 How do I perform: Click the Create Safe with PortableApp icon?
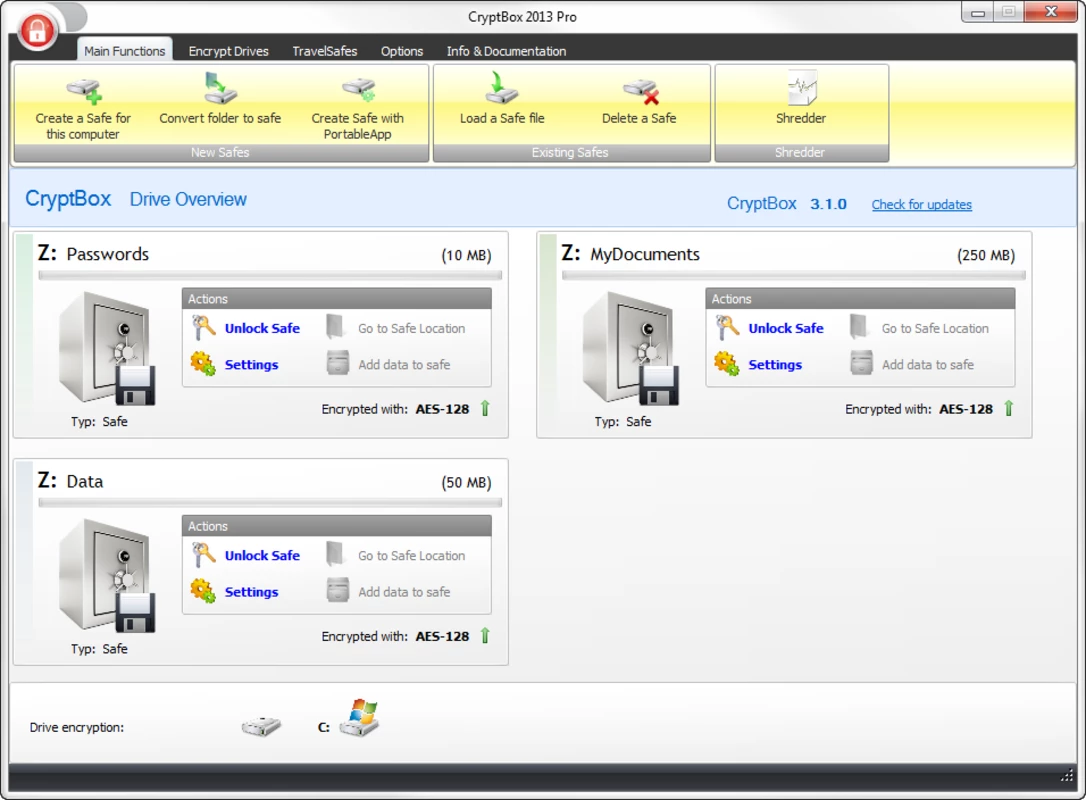(358, 90)
